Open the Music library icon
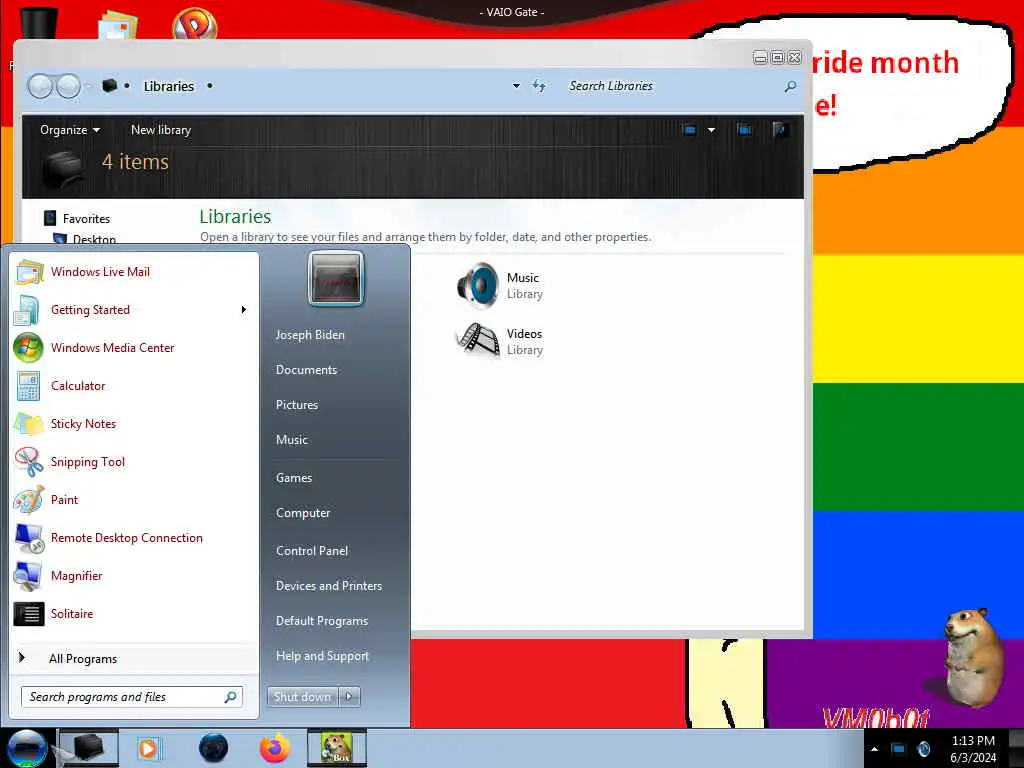 point(477,285)
